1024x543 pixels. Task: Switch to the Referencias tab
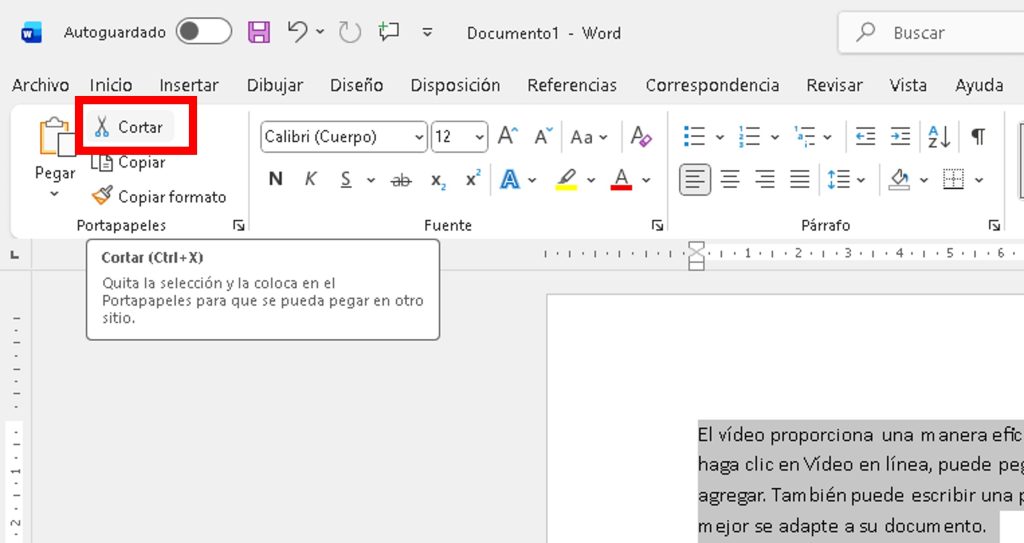coord(572,85)
